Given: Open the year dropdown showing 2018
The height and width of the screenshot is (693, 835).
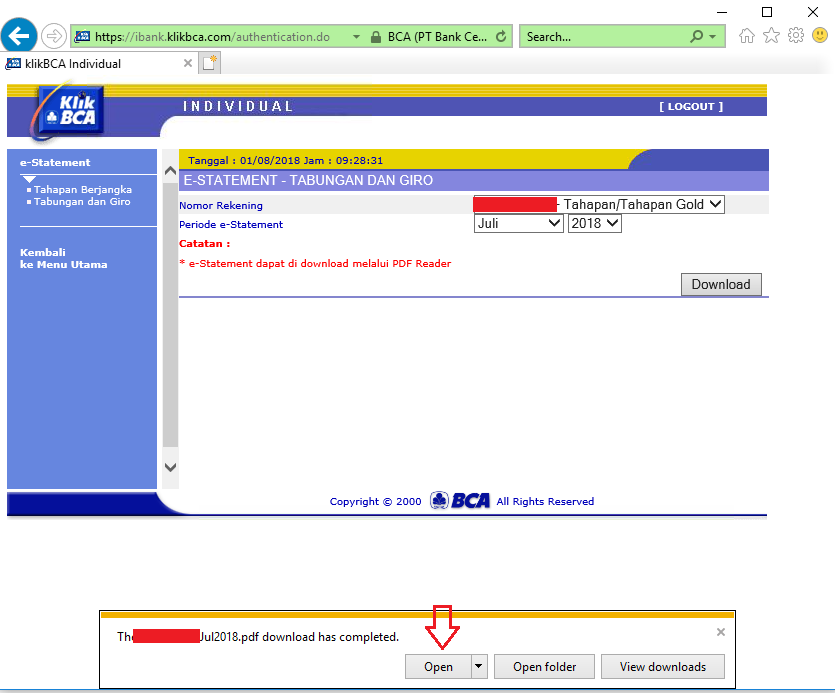Looking at the screenshot, I should coord(594,224).
